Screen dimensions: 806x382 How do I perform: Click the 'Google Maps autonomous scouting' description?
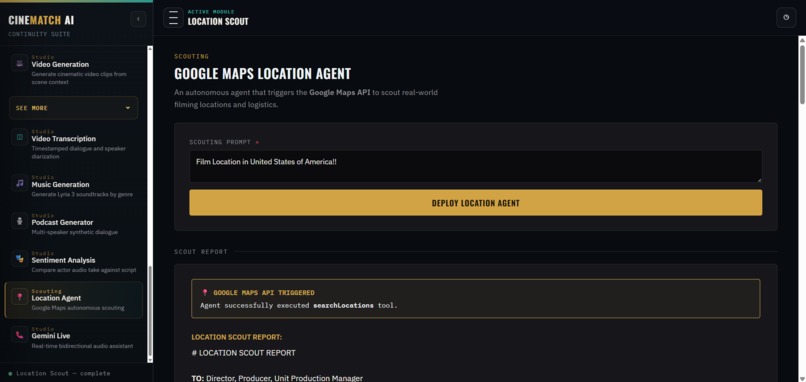click(78, 308)
